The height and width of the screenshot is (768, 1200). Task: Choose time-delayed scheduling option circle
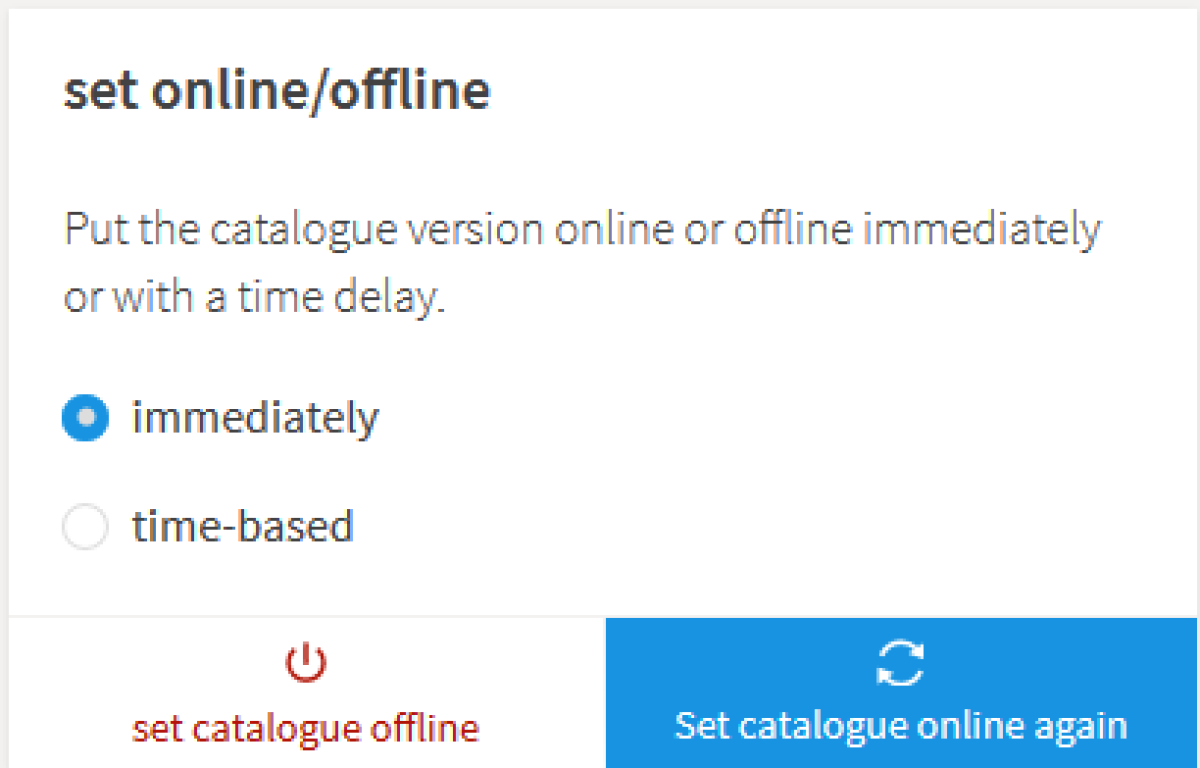click(85, 526)
